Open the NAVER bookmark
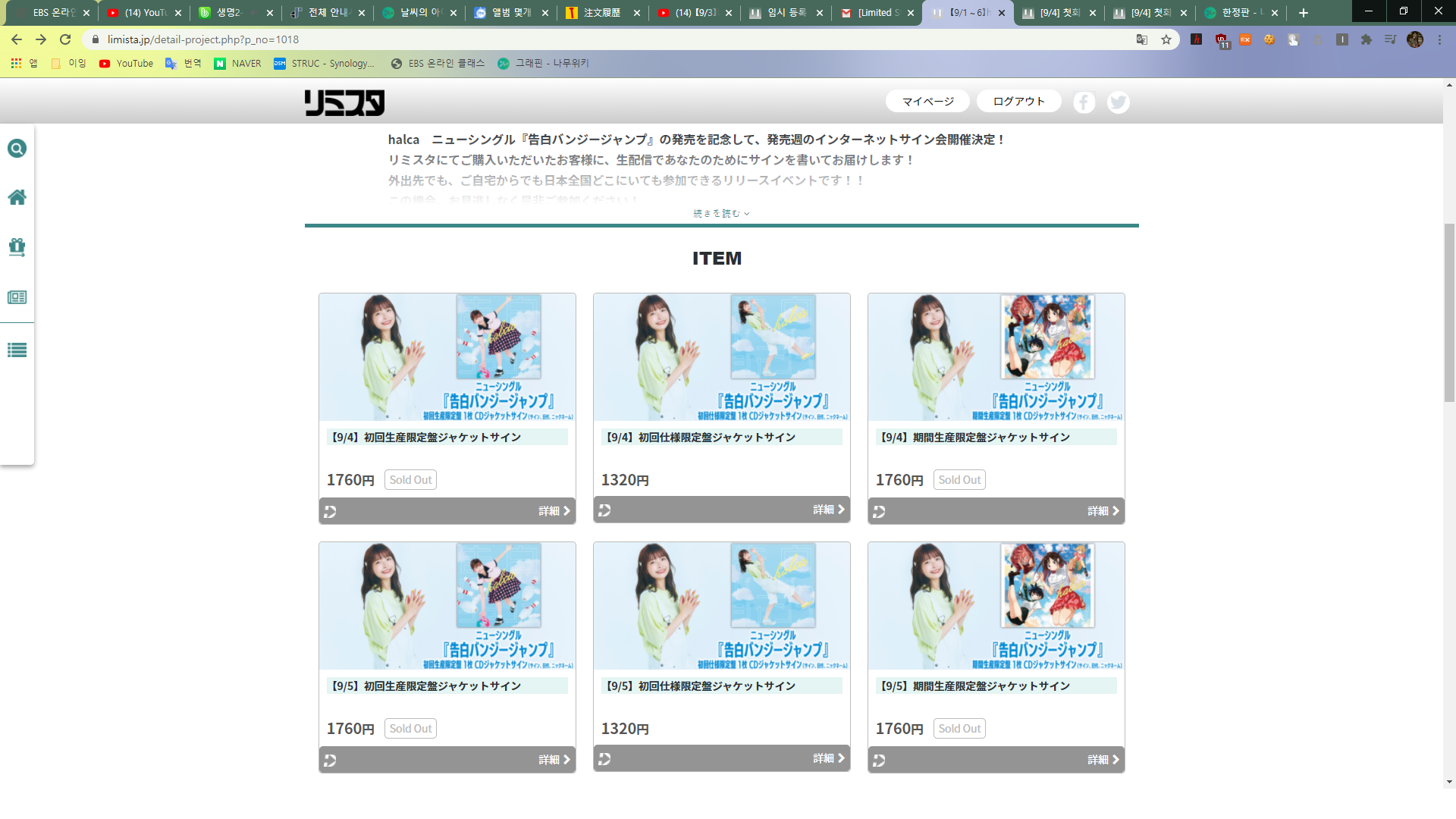 click(x=237, y=64)
